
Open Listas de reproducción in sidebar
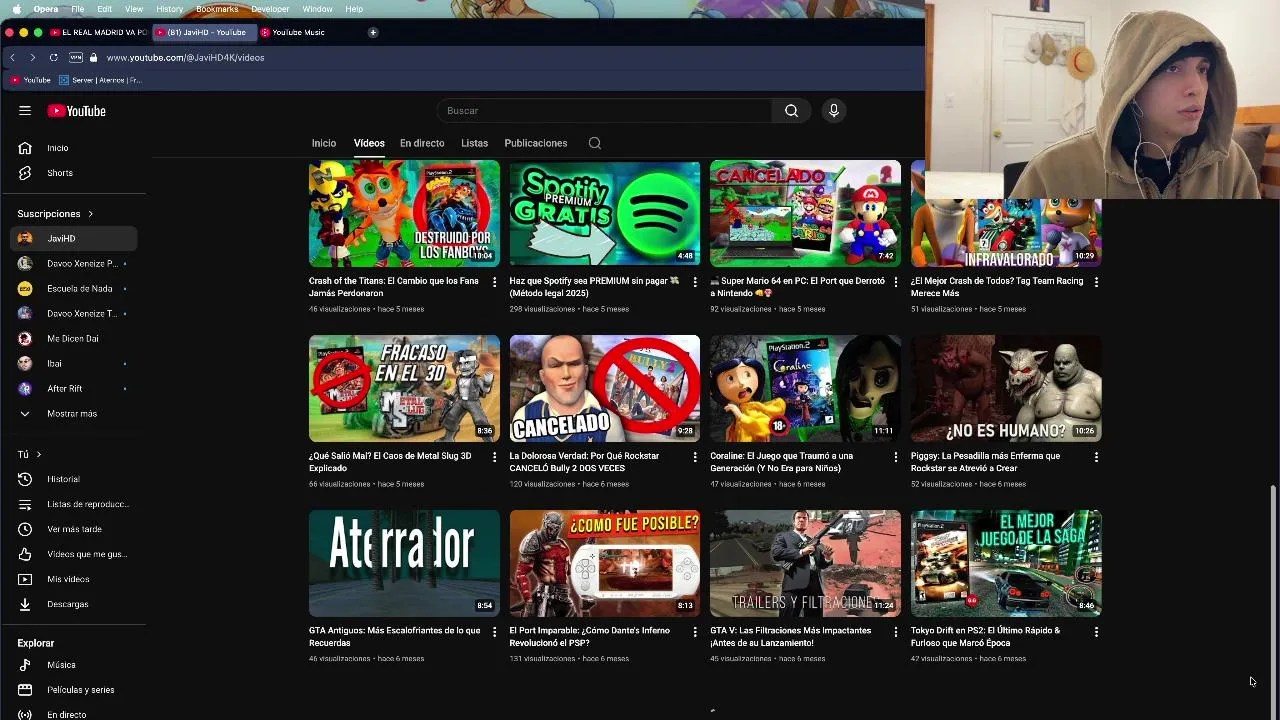coord(74,504)
